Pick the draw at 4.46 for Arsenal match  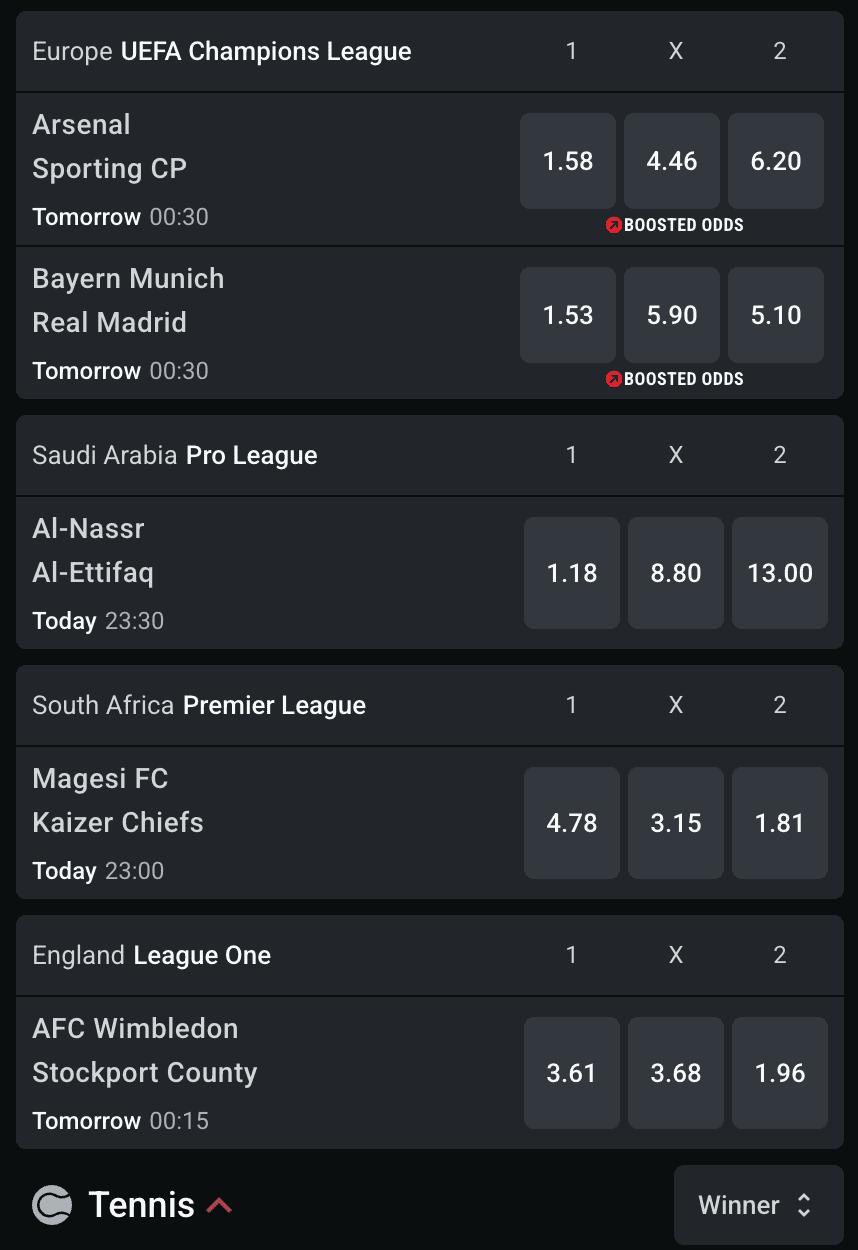point(672,161)
